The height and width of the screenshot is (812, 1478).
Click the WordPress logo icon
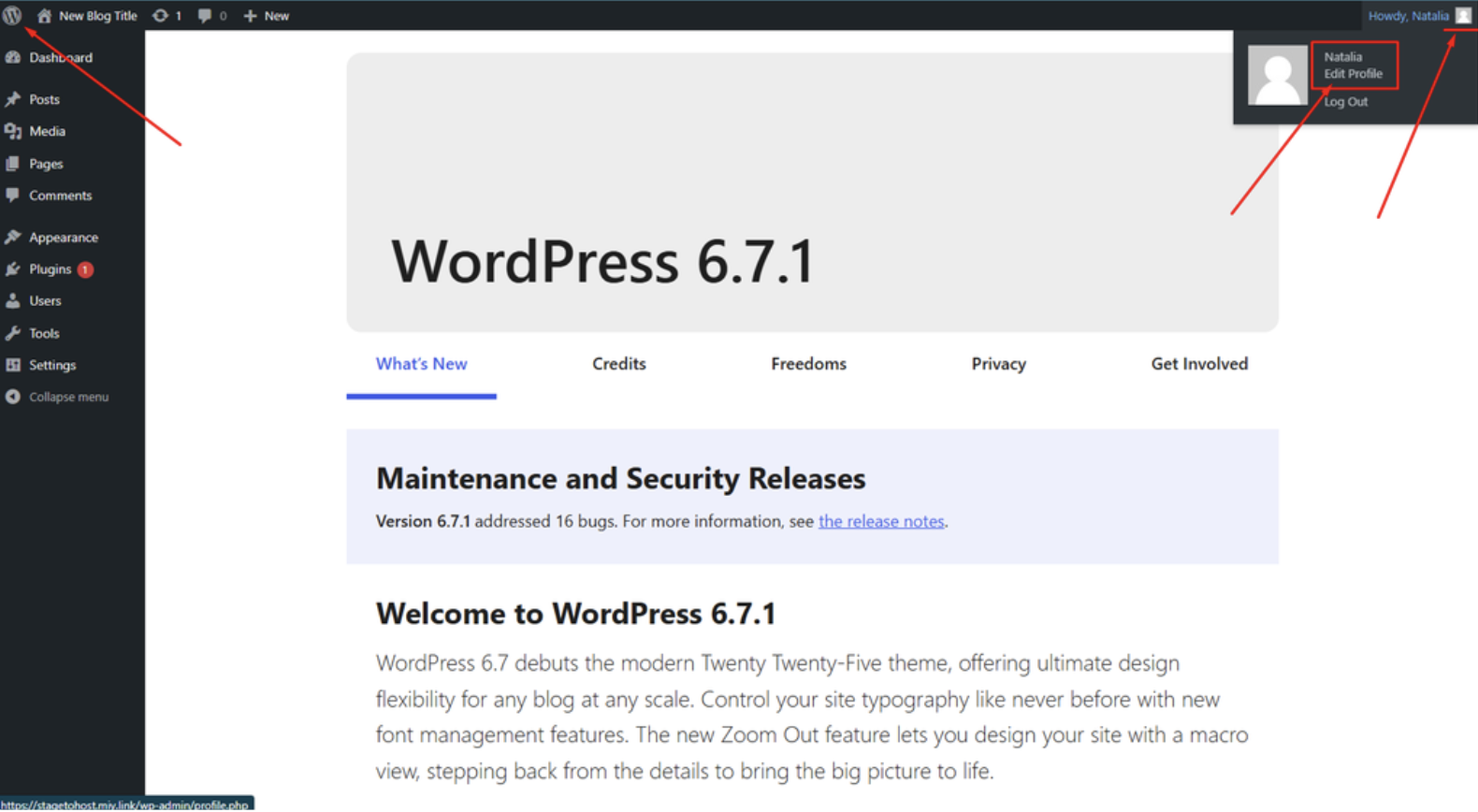coord(12,15)
